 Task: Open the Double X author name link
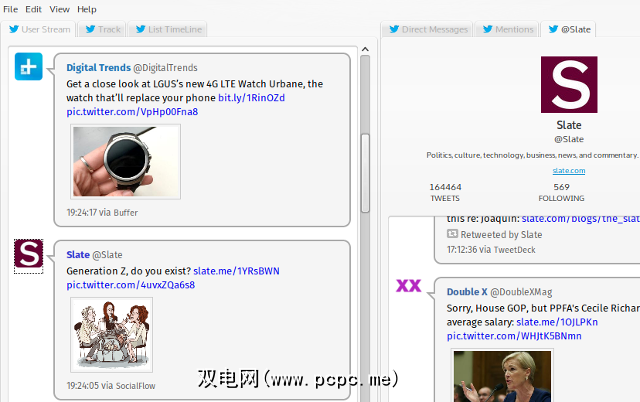[467, 292]
